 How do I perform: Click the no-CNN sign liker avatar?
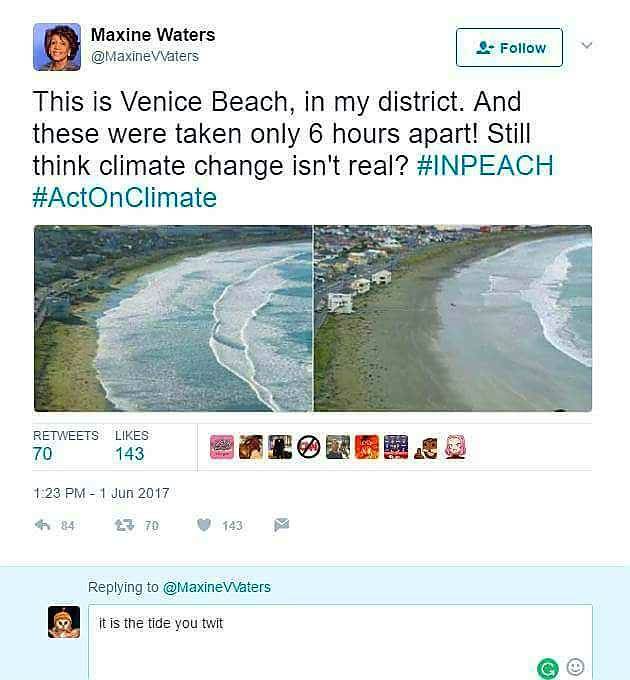pos(309,447)
